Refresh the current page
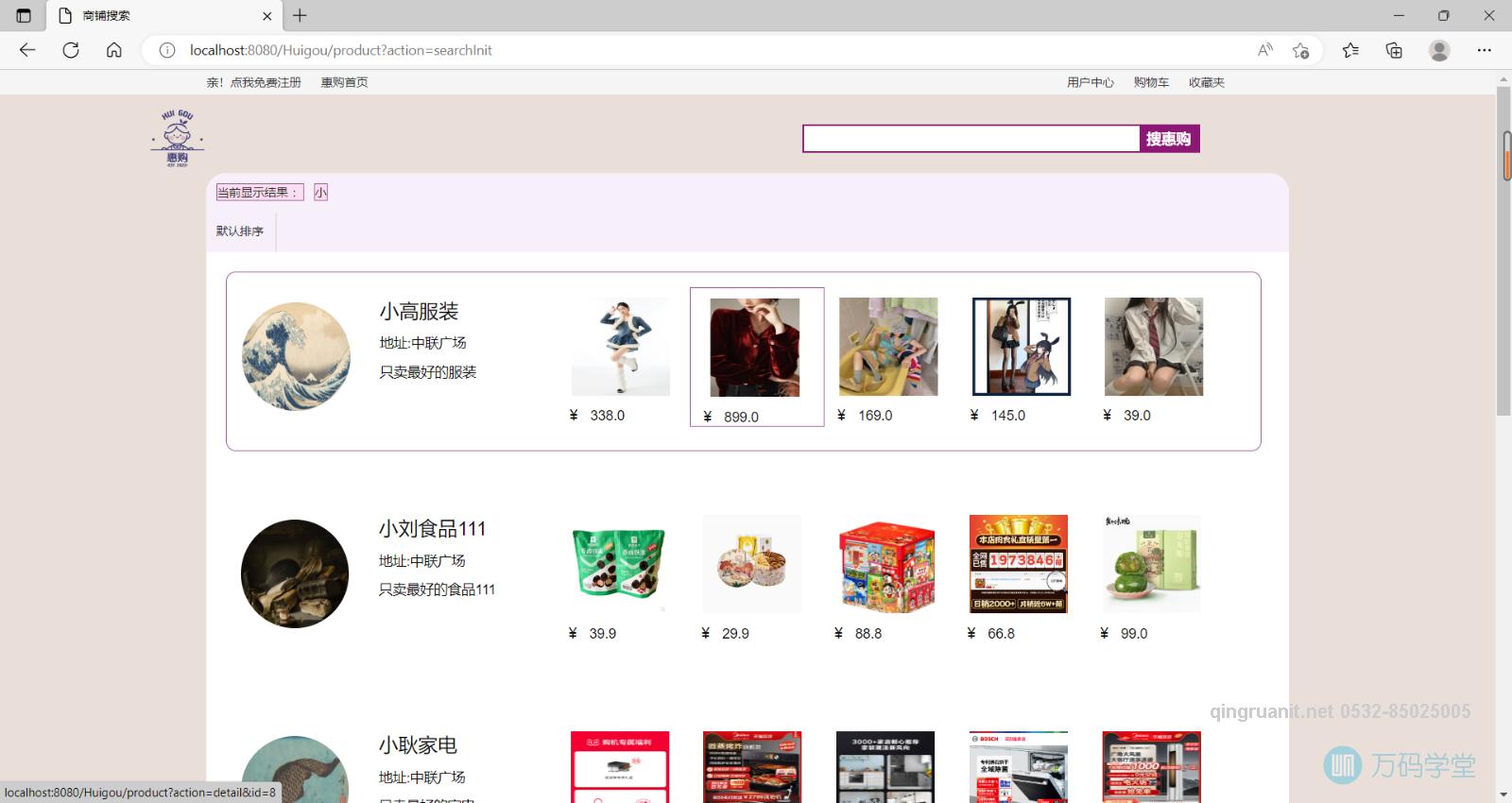The width and height of the screenshot is (1512, 803). pos(71,50)
